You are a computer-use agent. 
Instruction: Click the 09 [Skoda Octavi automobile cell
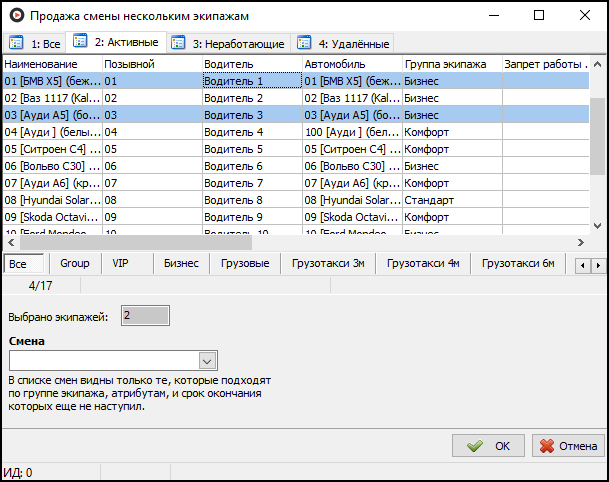352,217
